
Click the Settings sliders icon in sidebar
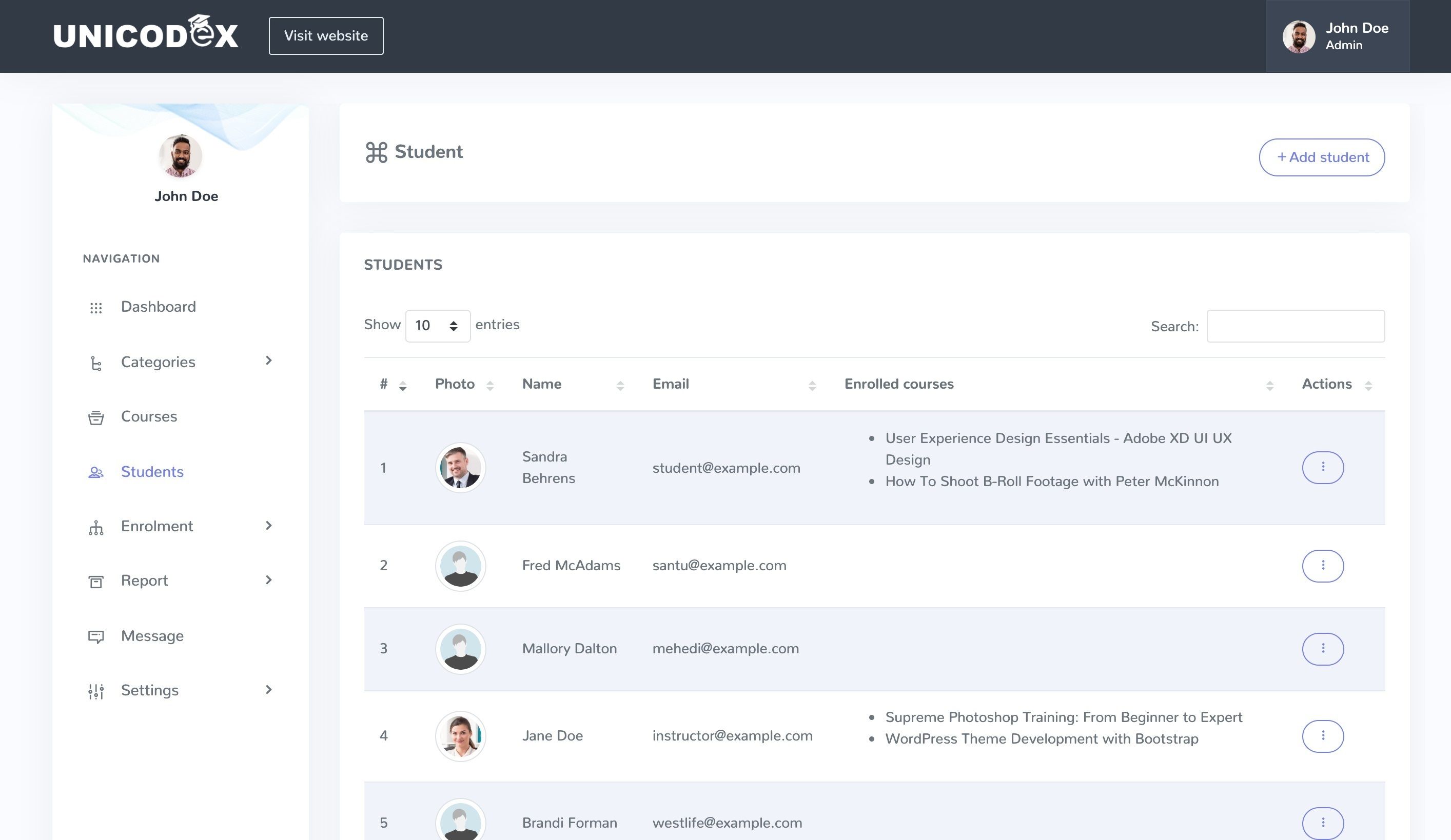pos(96,691)
